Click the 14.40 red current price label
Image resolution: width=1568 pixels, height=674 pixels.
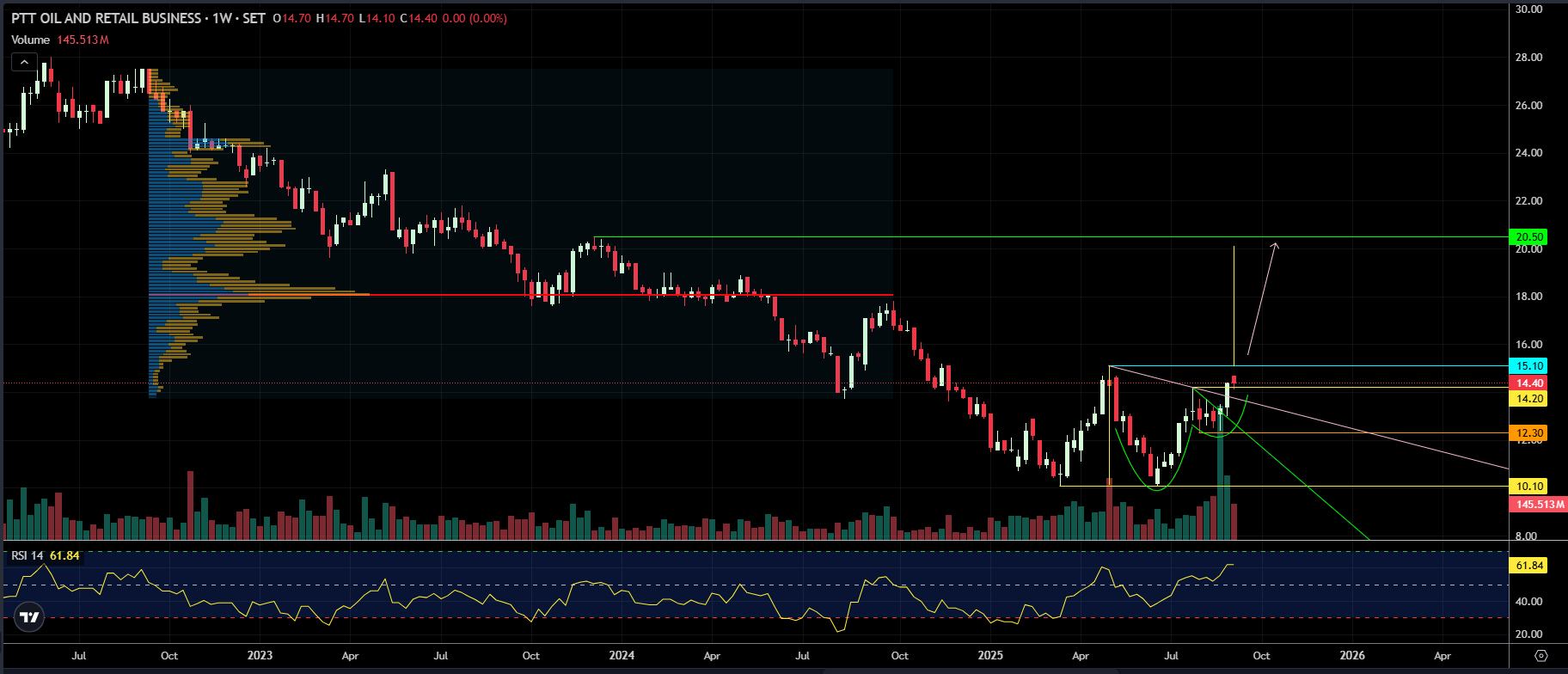[x=1529, y=383]
